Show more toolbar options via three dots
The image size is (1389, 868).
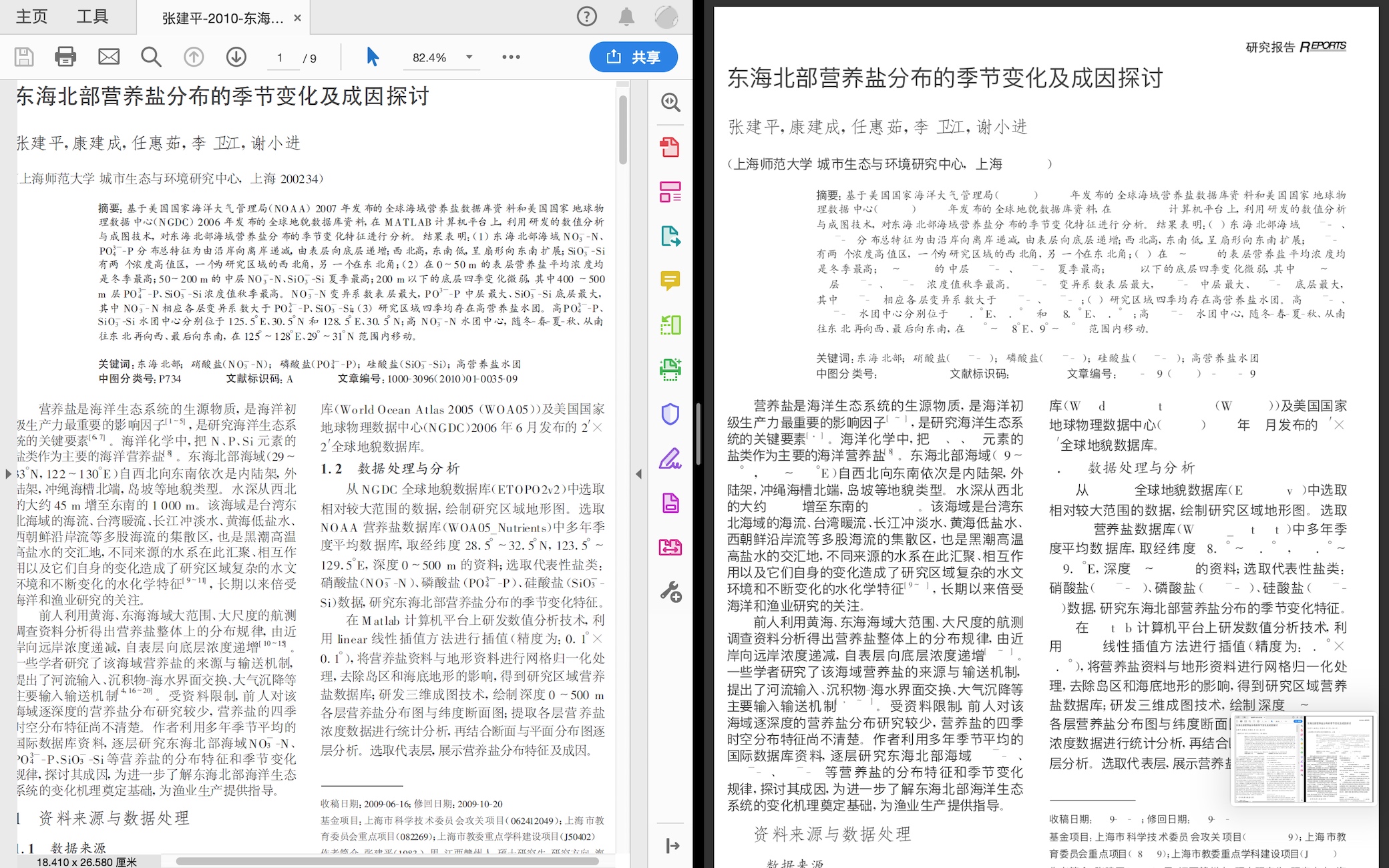pos(511,57)
